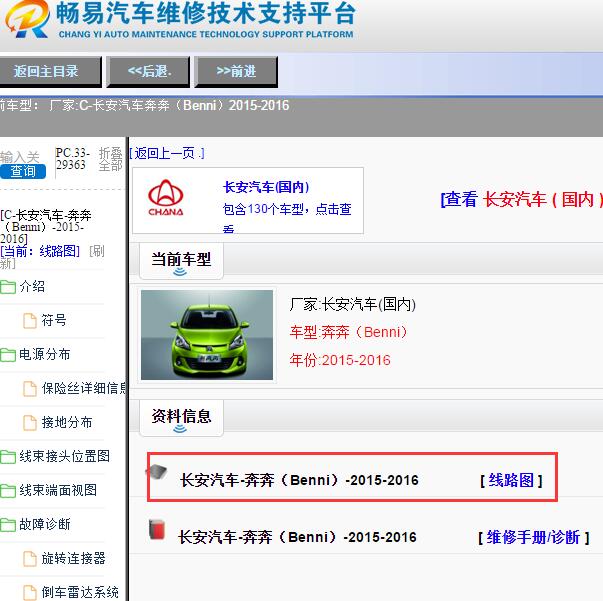
Task: Open the 旋转连接器 tree item
Action: coord(73,558)
